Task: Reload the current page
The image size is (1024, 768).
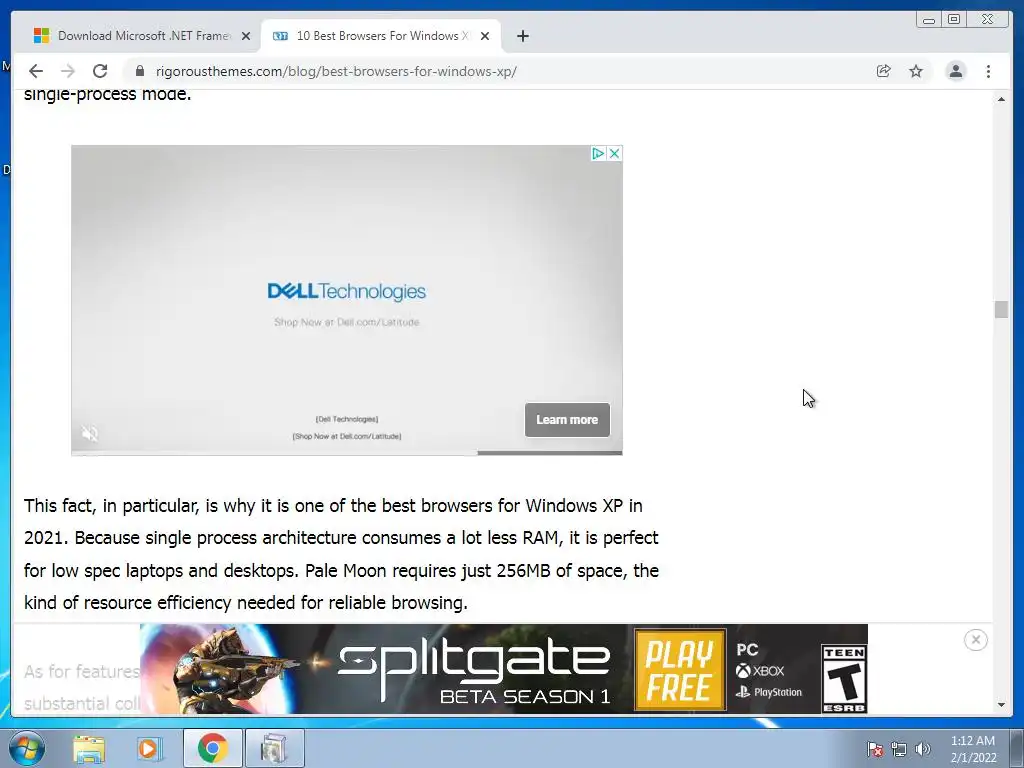Action: click(x=100, y=71)
